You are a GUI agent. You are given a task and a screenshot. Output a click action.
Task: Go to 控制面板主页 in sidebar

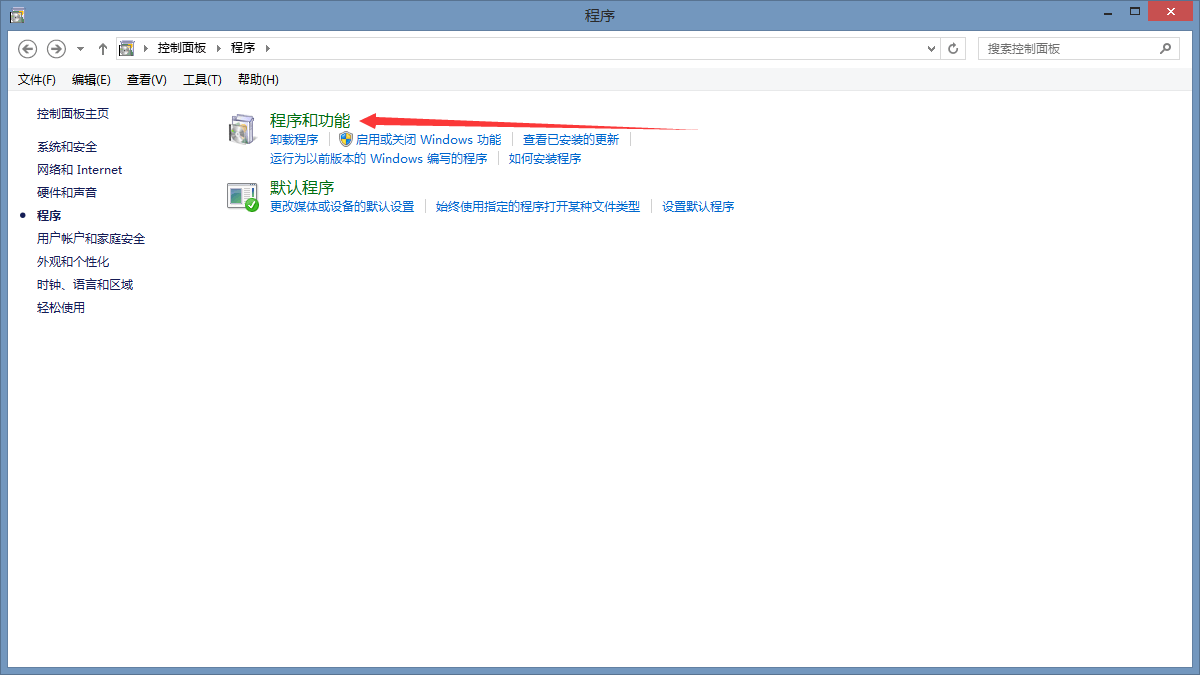click(73, 114)
